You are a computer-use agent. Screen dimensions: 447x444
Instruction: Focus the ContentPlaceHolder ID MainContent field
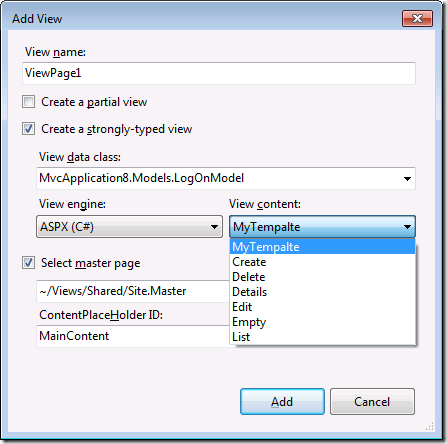133,336
